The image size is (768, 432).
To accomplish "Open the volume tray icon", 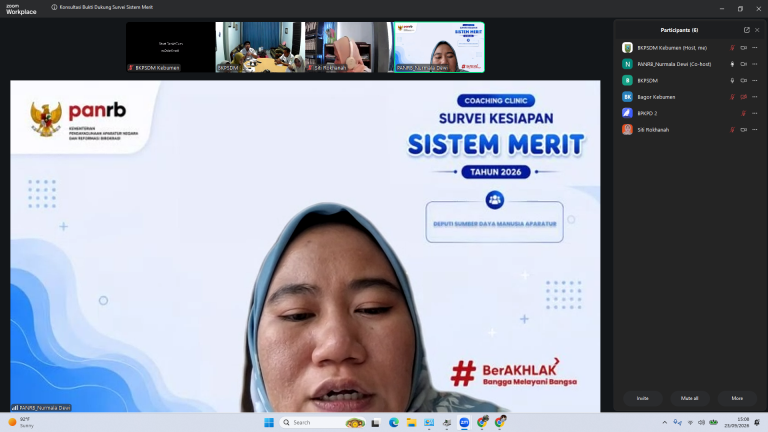I will [x=701, y=422].
